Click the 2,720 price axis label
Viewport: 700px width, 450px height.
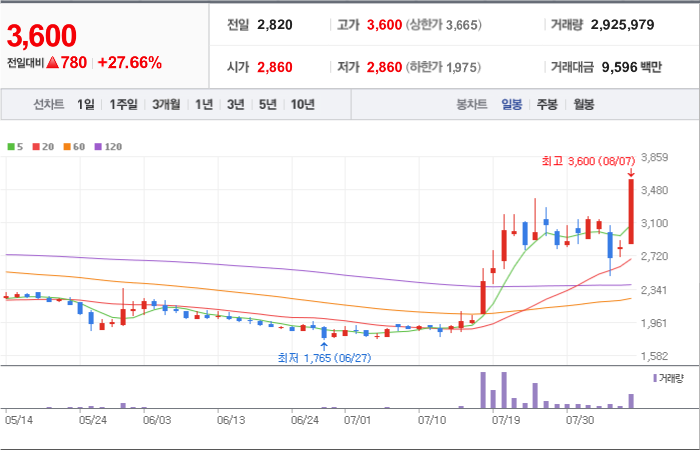pos(654,256)
